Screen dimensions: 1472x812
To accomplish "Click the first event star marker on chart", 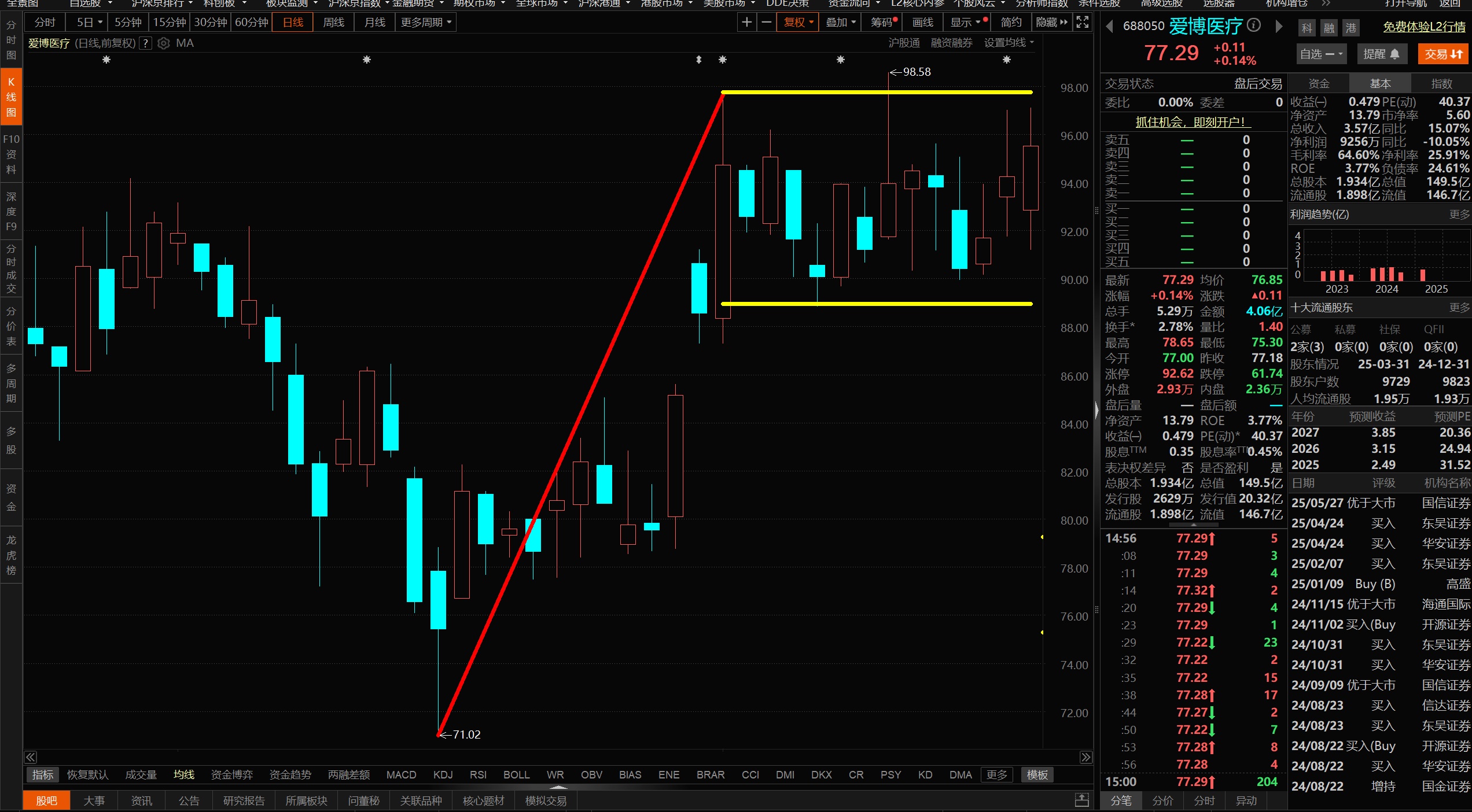I will pos(106,60).
